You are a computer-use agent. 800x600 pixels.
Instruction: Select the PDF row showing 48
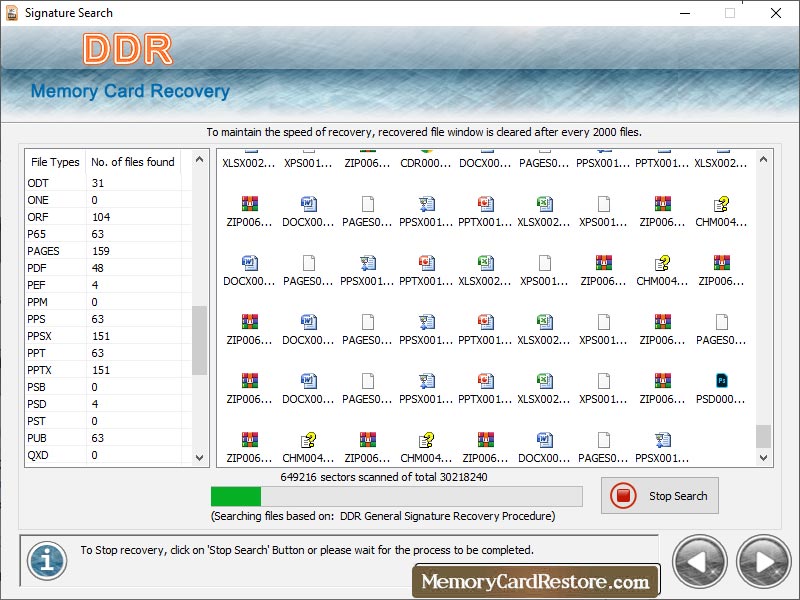[x=109, y=268]
